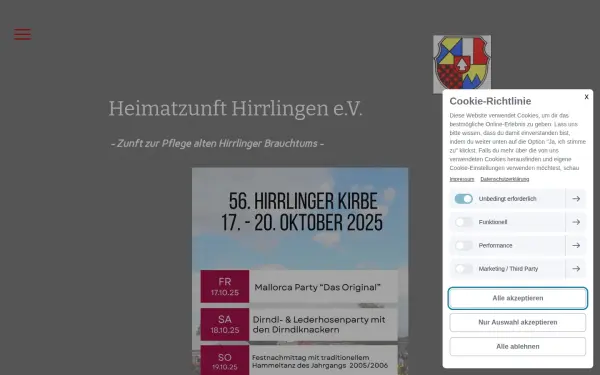This screenshot has width=600, height=375.
Task: Click the Zunft zur Pflege alten Hirrlinger Brauchtums subtitle
Action: pos(217,143)
